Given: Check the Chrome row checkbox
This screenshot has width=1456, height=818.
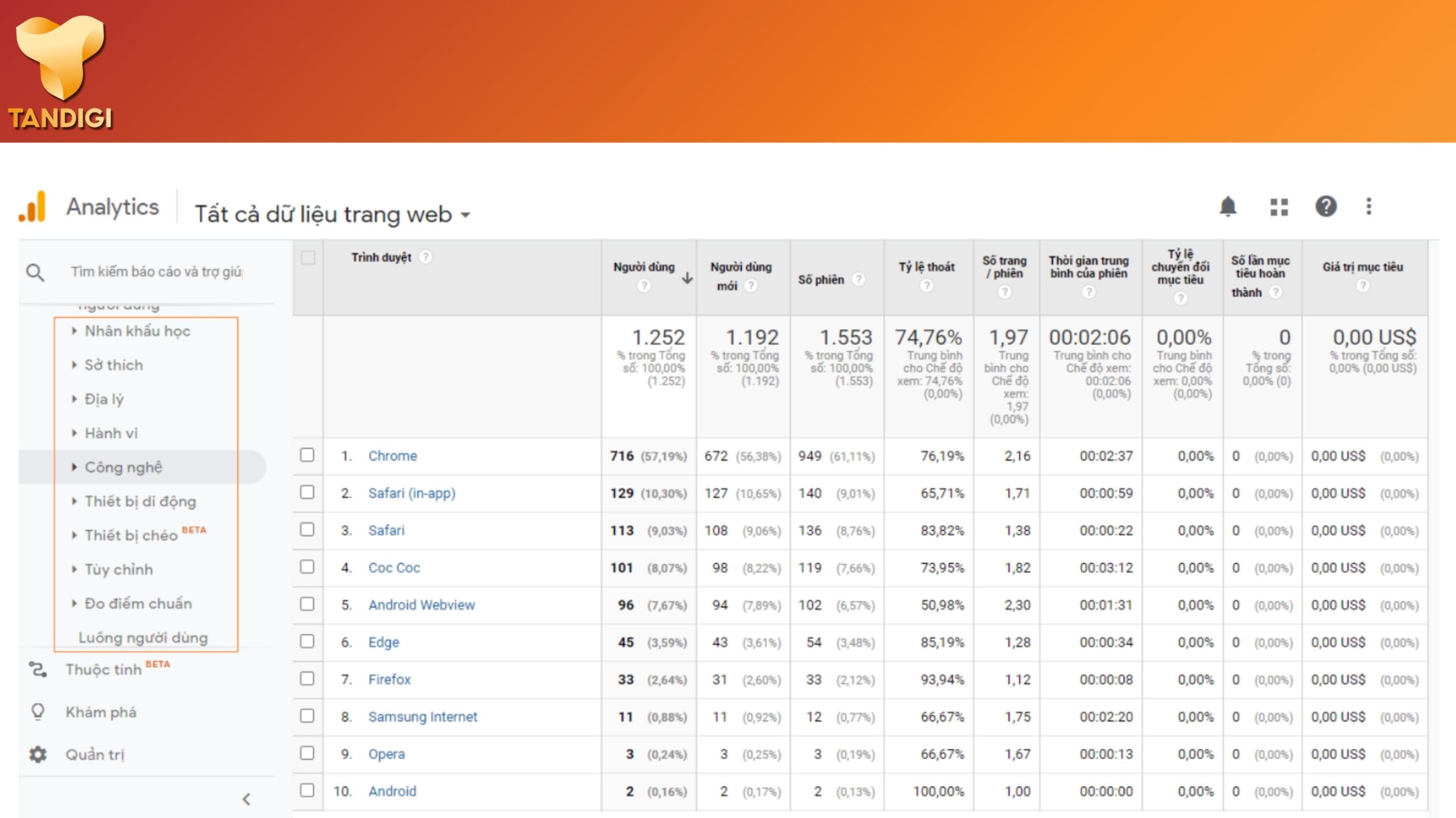Looking at the screenshot, I should pyautogui.click(x=307, y=455).
